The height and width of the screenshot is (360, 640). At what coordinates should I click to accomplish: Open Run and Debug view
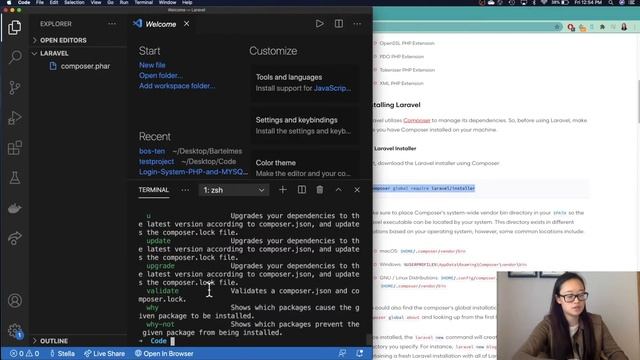(x=15, y=118)
